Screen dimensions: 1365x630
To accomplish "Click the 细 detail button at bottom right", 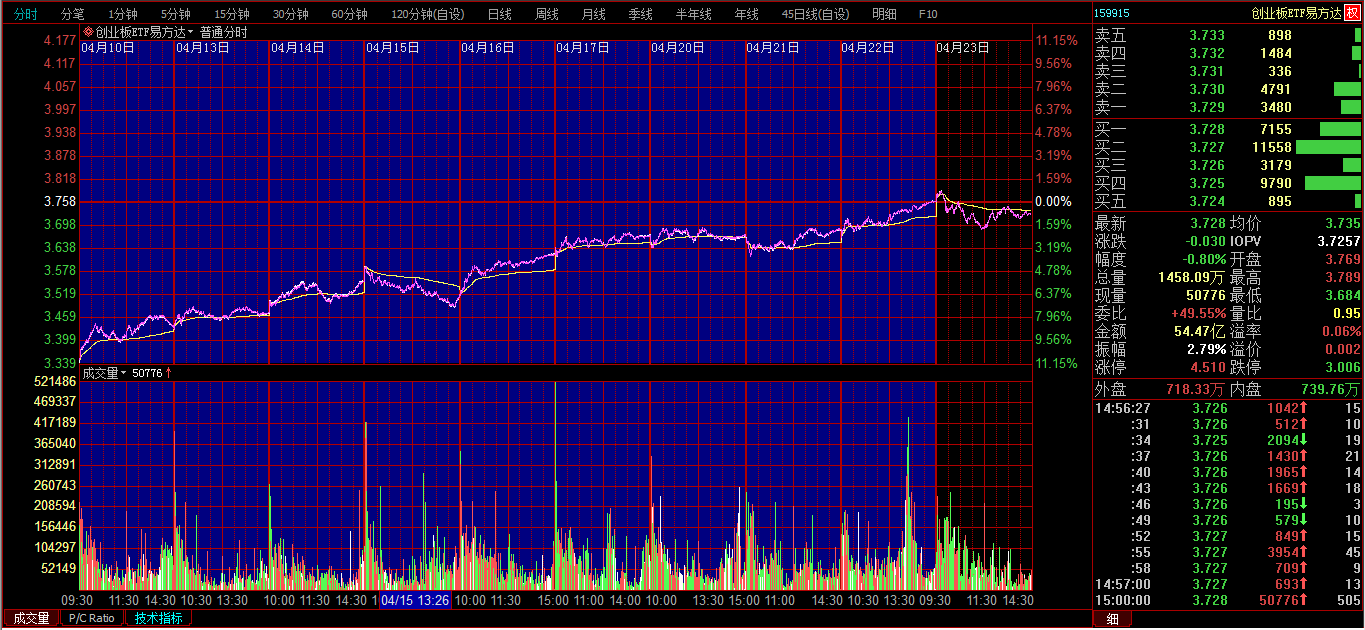I will tap(1112, 619).
